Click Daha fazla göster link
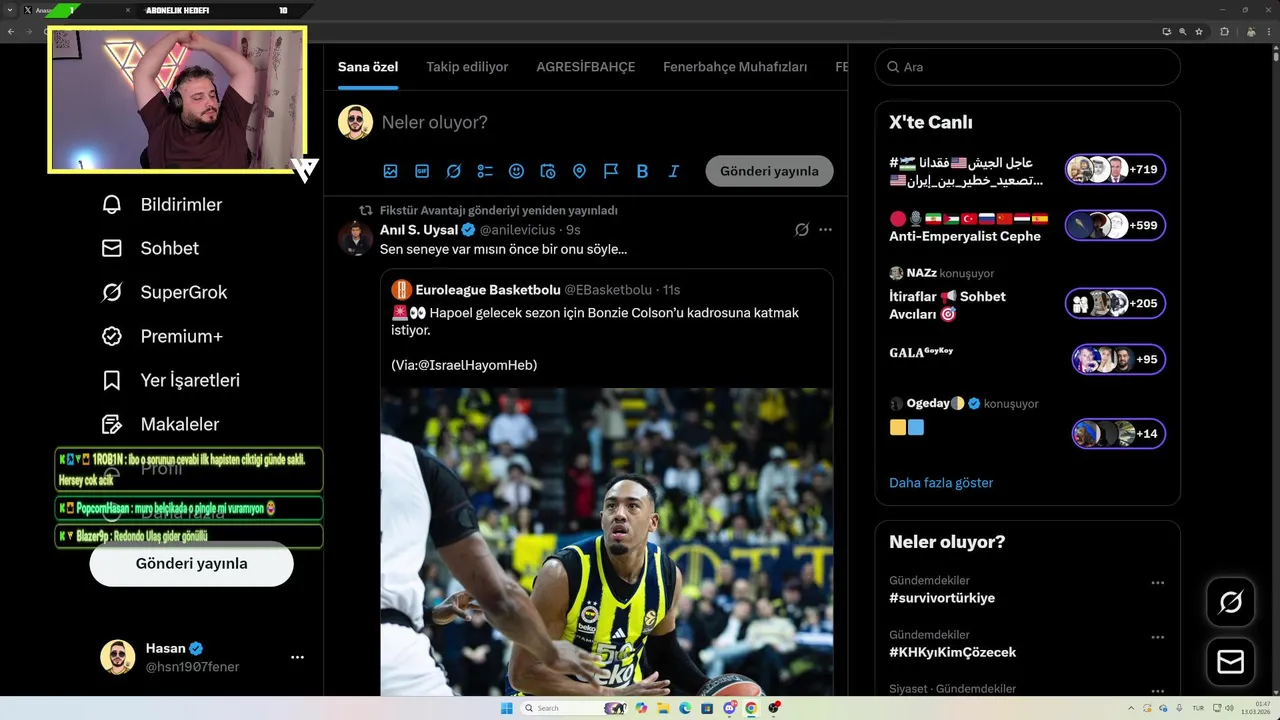 [x=941, y=483]
